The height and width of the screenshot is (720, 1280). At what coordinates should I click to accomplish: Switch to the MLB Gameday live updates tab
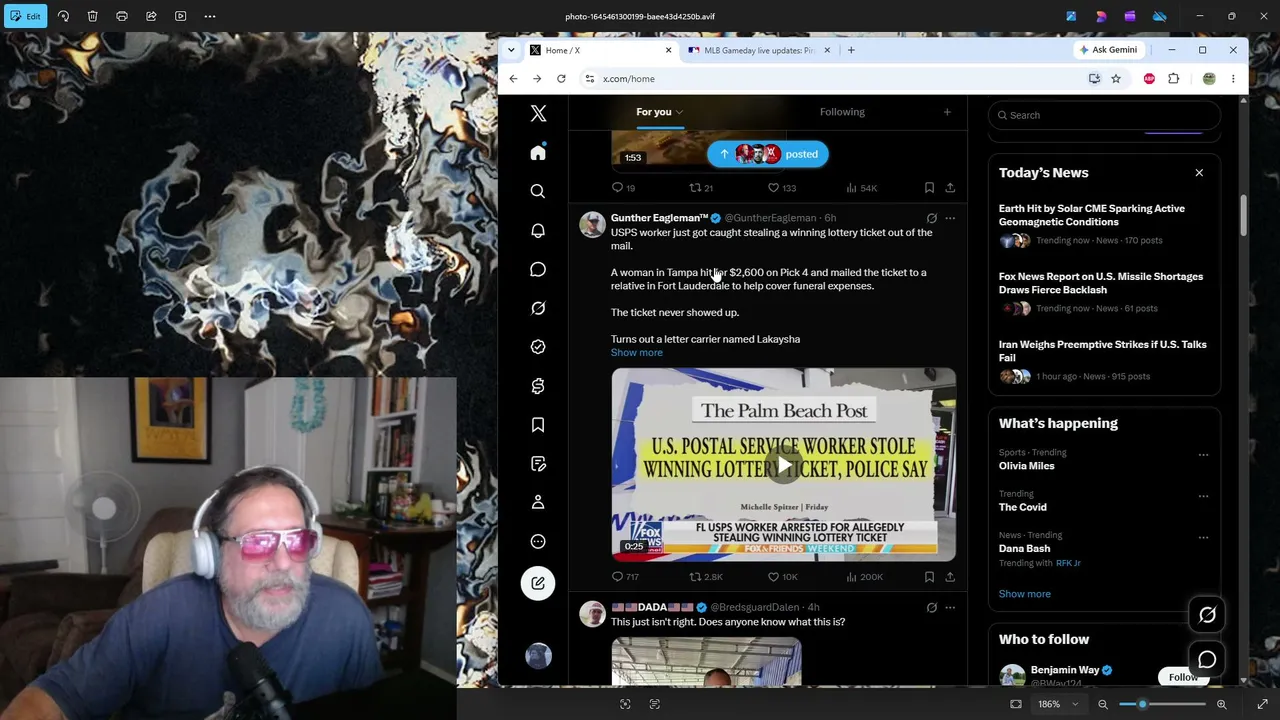pos(757,50)
